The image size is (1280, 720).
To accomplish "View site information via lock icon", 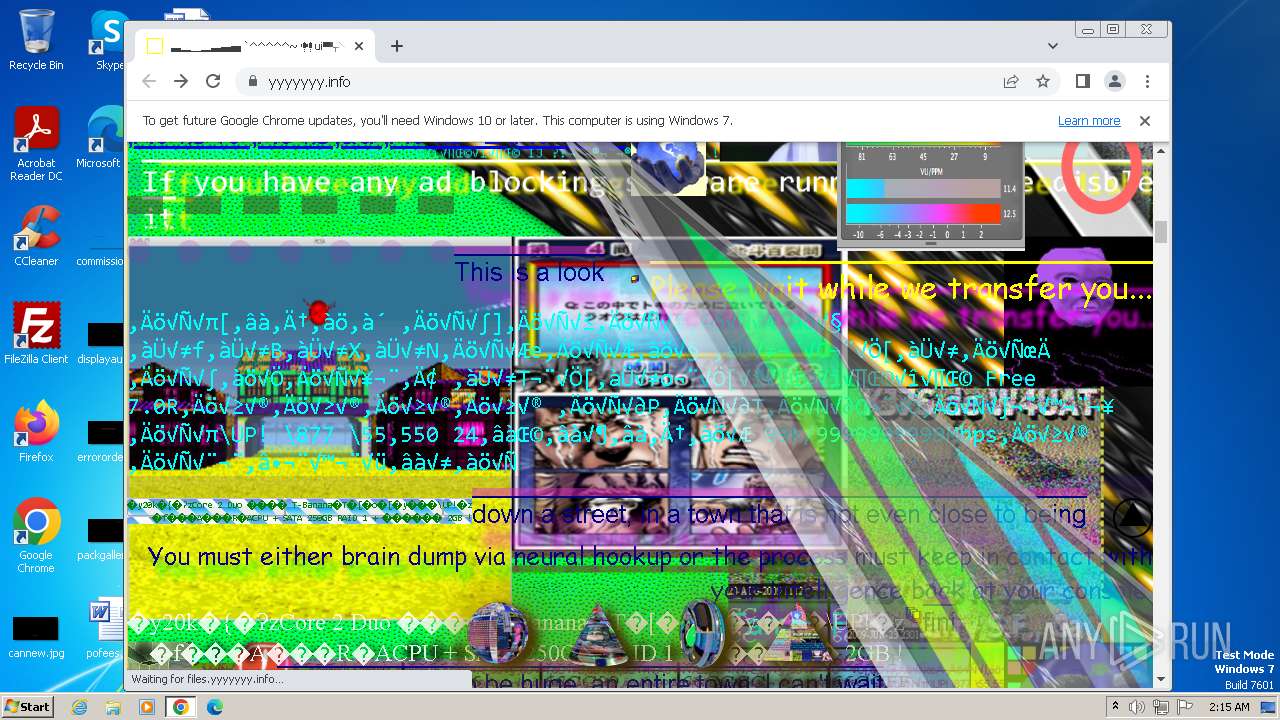I will pyautogui.click(x=252, y=82).
